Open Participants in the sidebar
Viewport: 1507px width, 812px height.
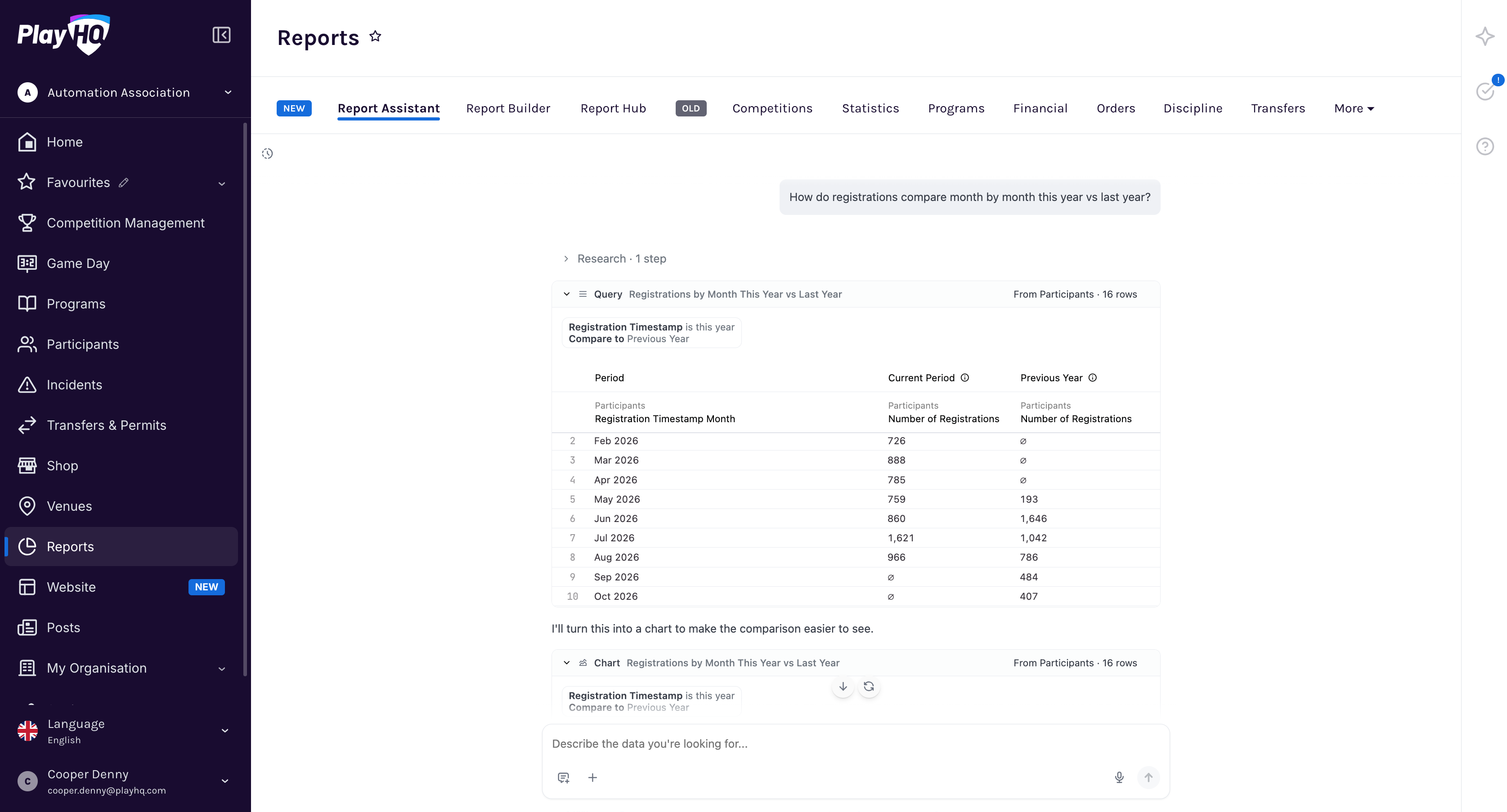pos(121,344)
